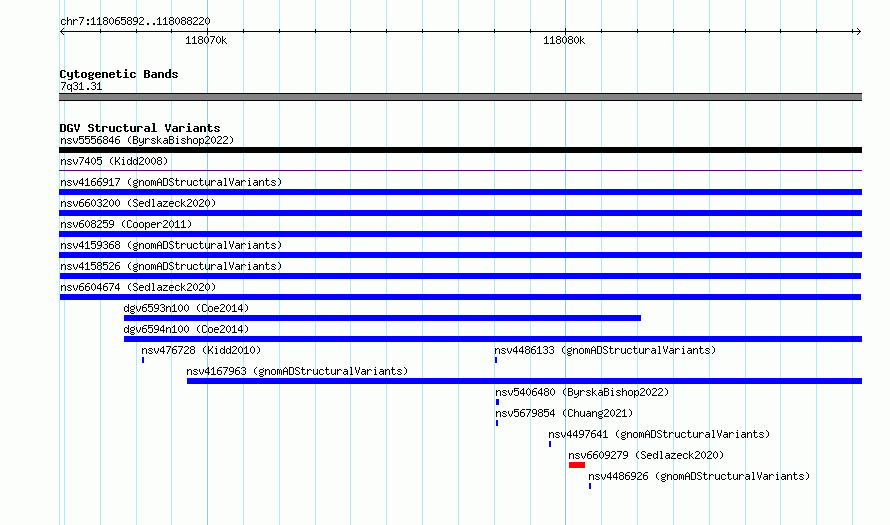
Task: Open nsv4158526 (gnomADStructuralVariants) label
Action: coord(171,266)
